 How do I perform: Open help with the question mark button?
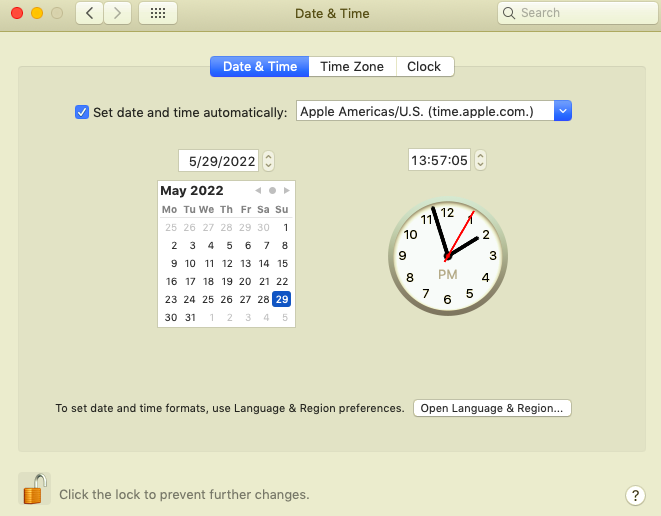[635, 495]
